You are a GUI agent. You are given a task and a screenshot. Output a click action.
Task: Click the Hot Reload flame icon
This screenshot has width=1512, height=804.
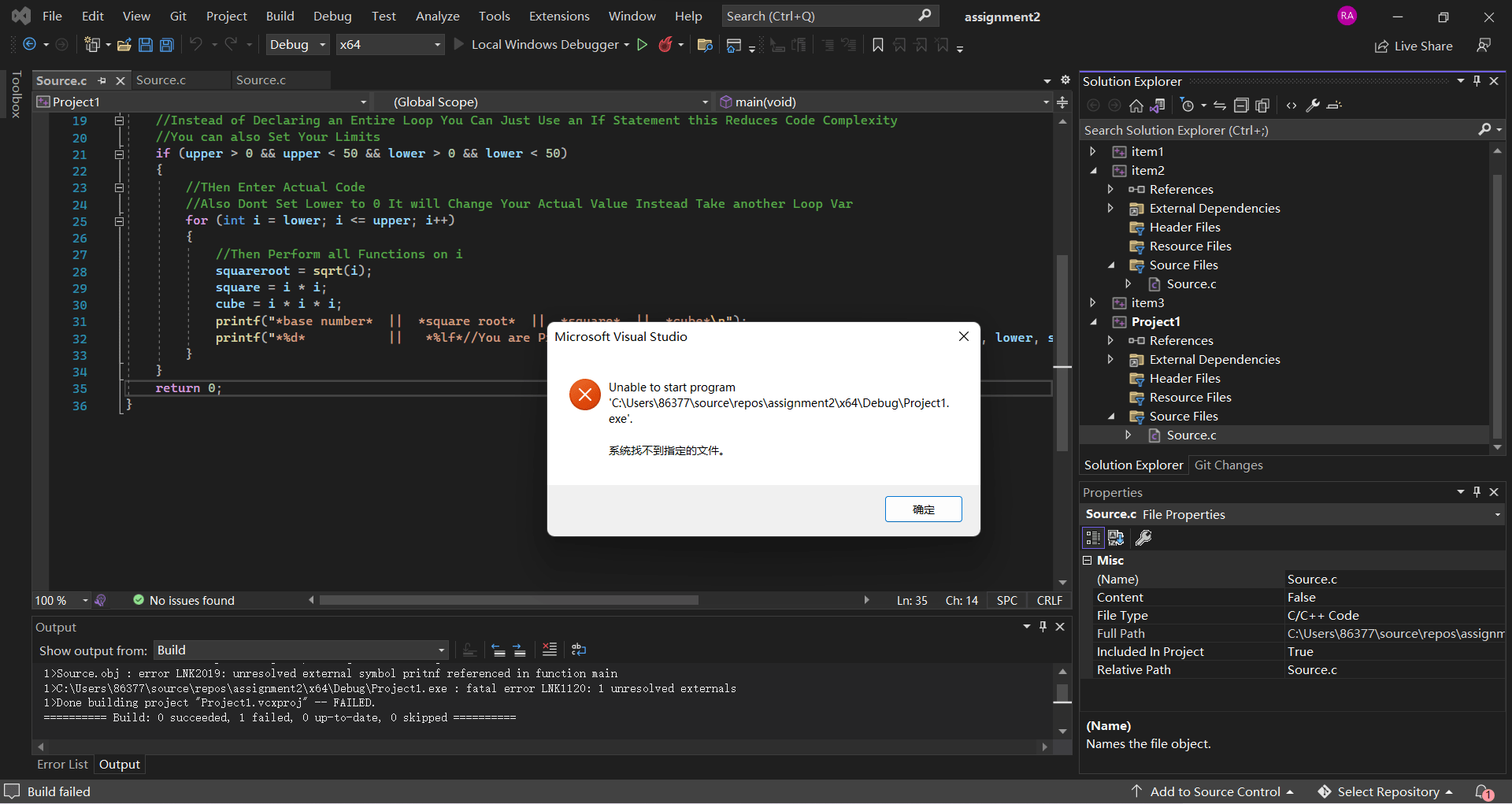(x=665, y=45)
